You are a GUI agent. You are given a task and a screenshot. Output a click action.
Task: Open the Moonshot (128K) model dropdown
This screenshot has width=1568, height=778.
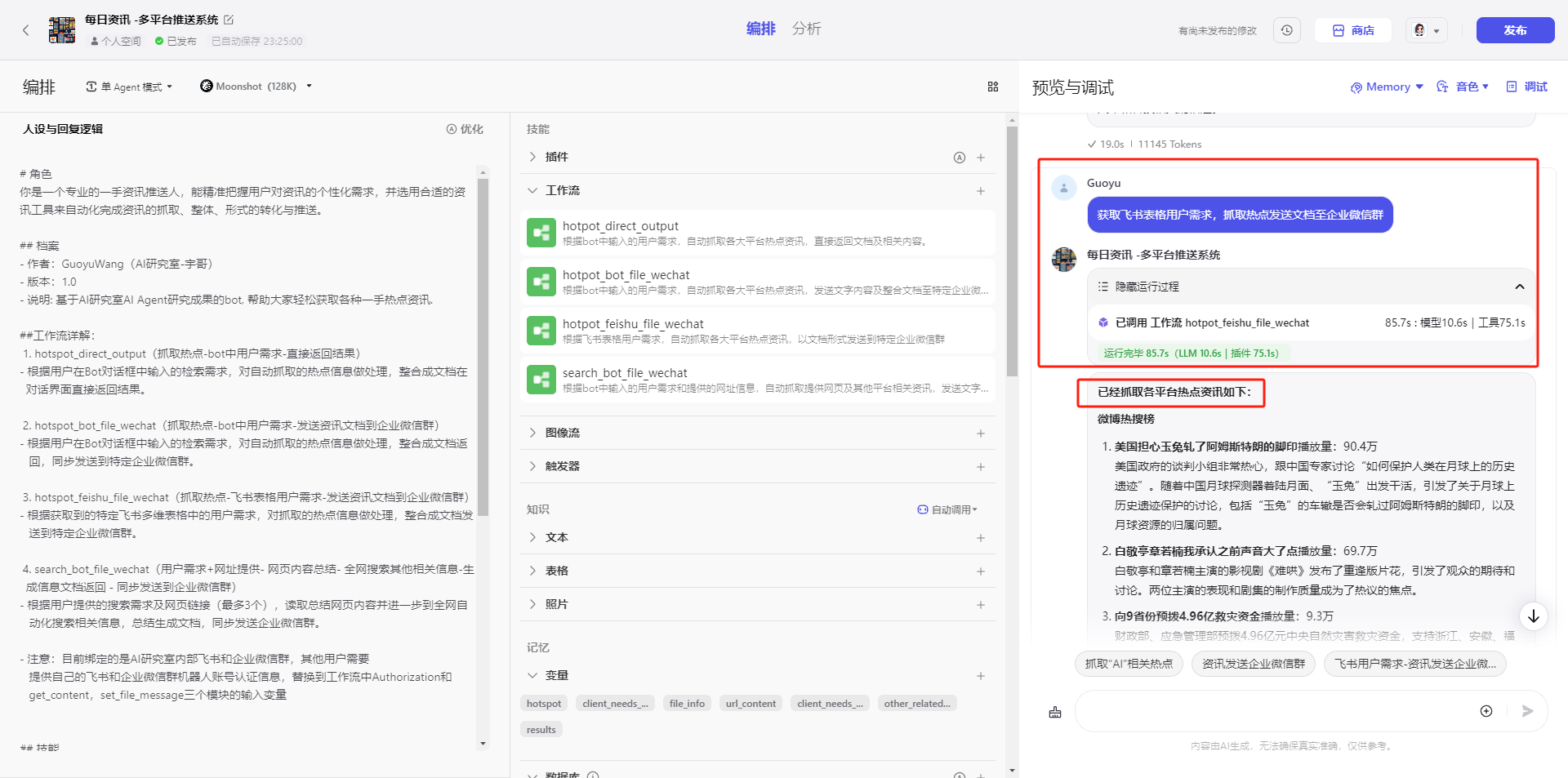[256, 86]
